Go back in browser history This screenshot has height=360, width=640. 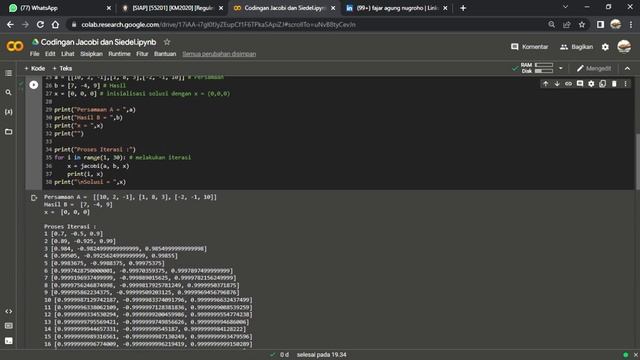click(10, 24)
